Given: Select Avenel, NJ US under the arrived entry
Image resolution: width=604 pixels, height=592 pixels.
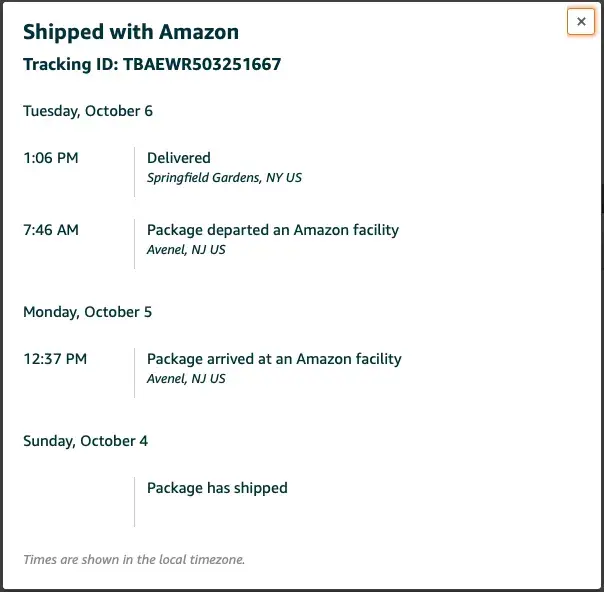Looking at the screenshot, I should (186, 379).
